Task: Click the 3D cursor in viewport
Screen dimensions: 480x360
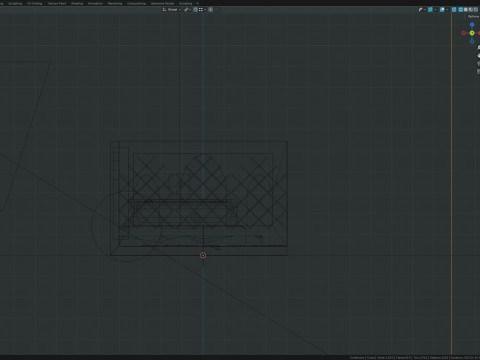Action: pyautogui.click(x=203, y=255)
